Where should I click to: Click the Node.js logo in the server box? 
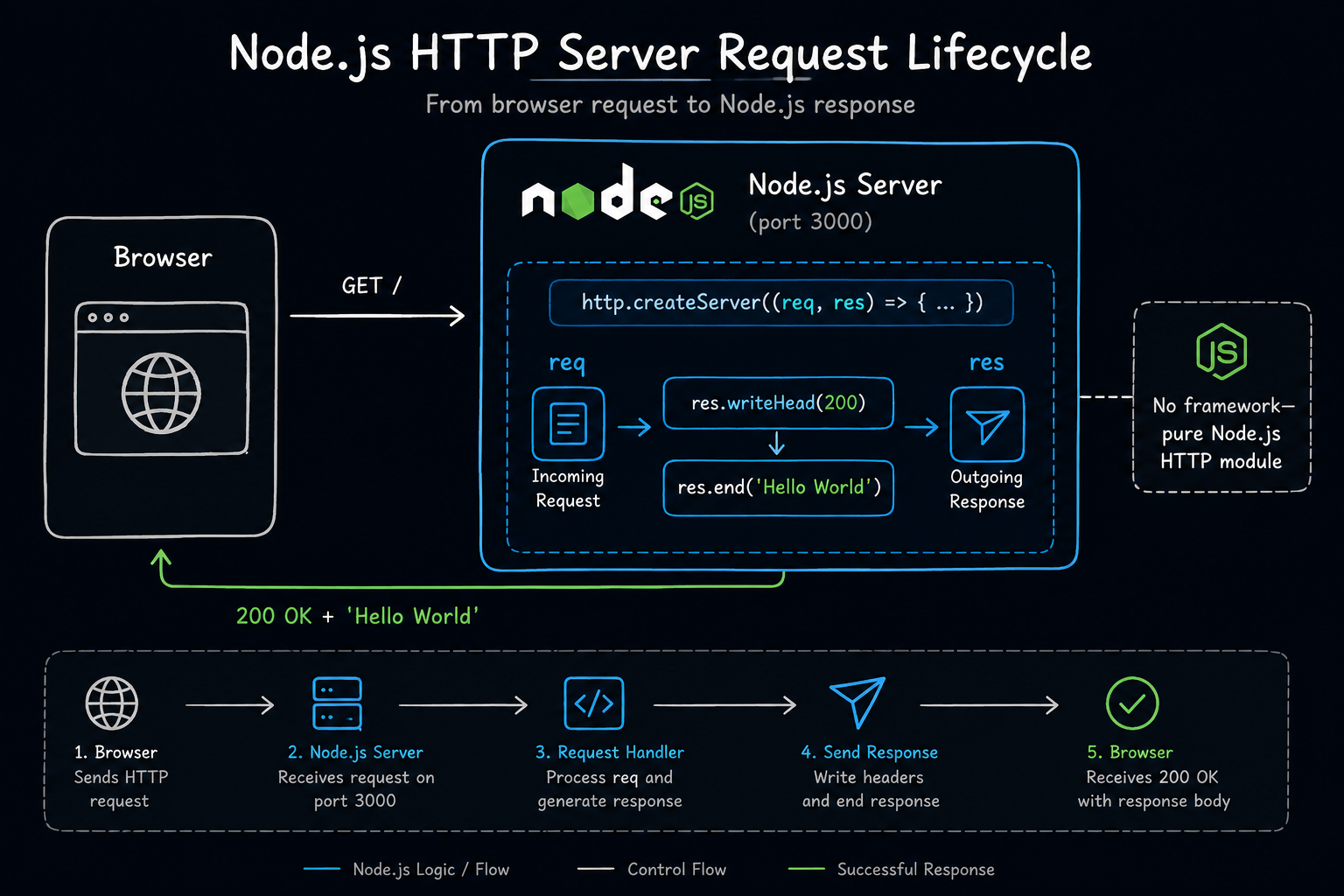tap(618, 192)
